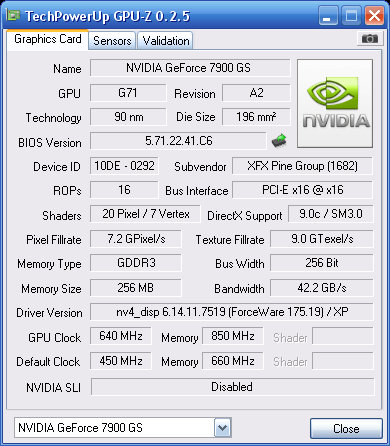This screenshot has height=446, width=390.
Task: Click the Default Clock 450 MHz field
Action: (x=121, y=361)
